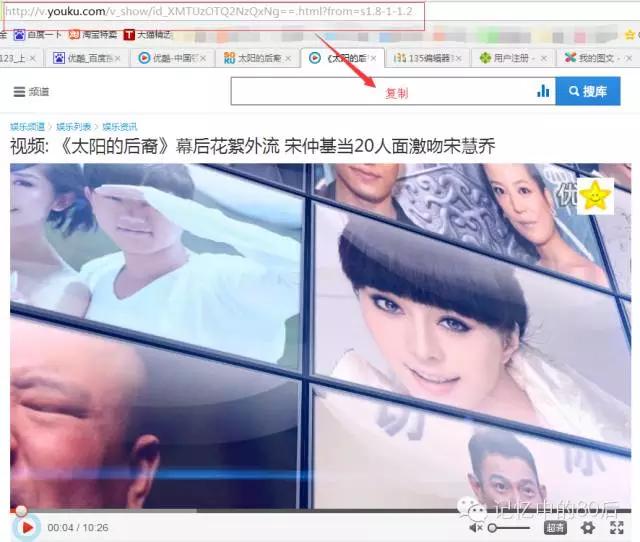
Task: Close the 优酷_百度 tab
Action: pos(118,59)
